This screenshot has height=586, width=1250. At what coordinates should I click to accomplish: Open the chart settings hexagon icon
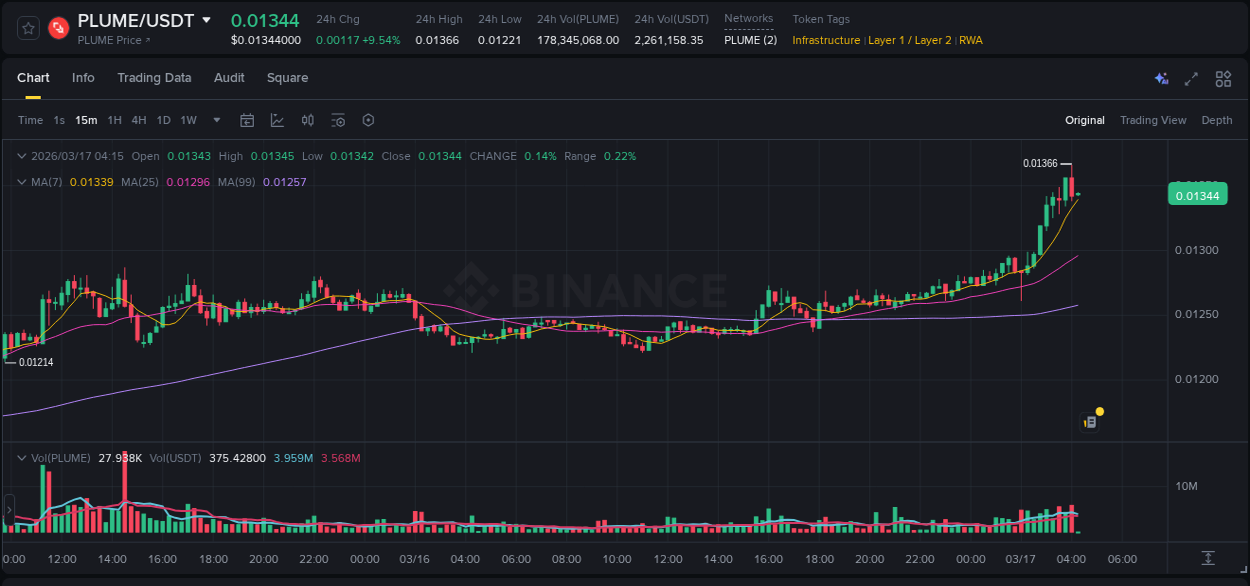(368, 120)
